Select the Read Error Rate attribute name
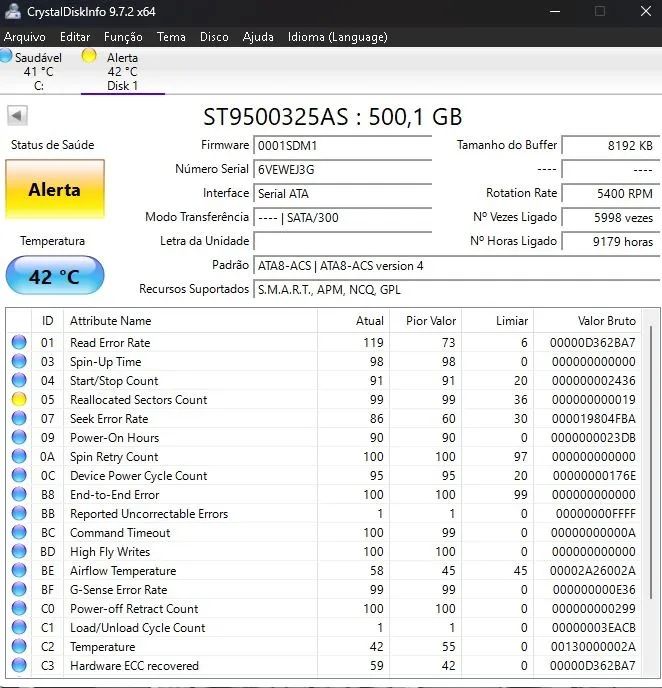The height and width of the screenshot is (688, 662). tap(110, 343)
